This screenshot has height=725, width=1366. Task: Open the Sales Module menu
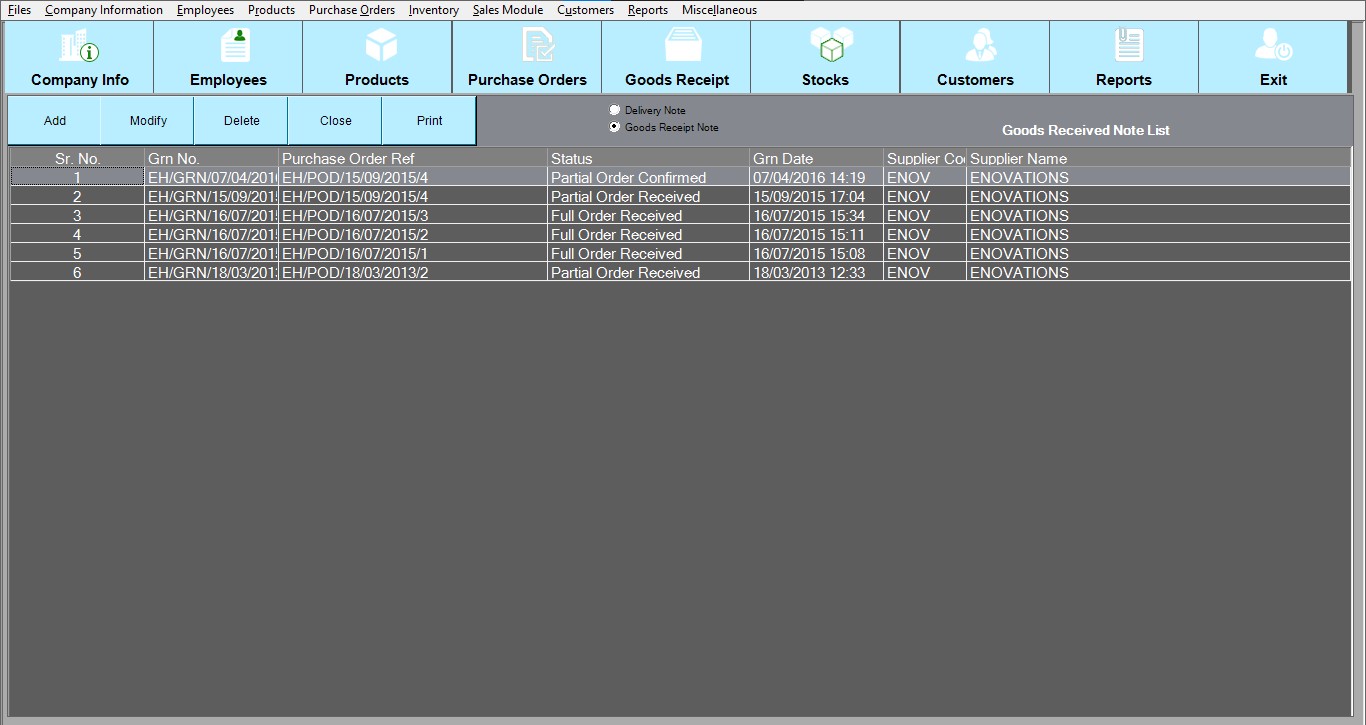click(508, 10)
